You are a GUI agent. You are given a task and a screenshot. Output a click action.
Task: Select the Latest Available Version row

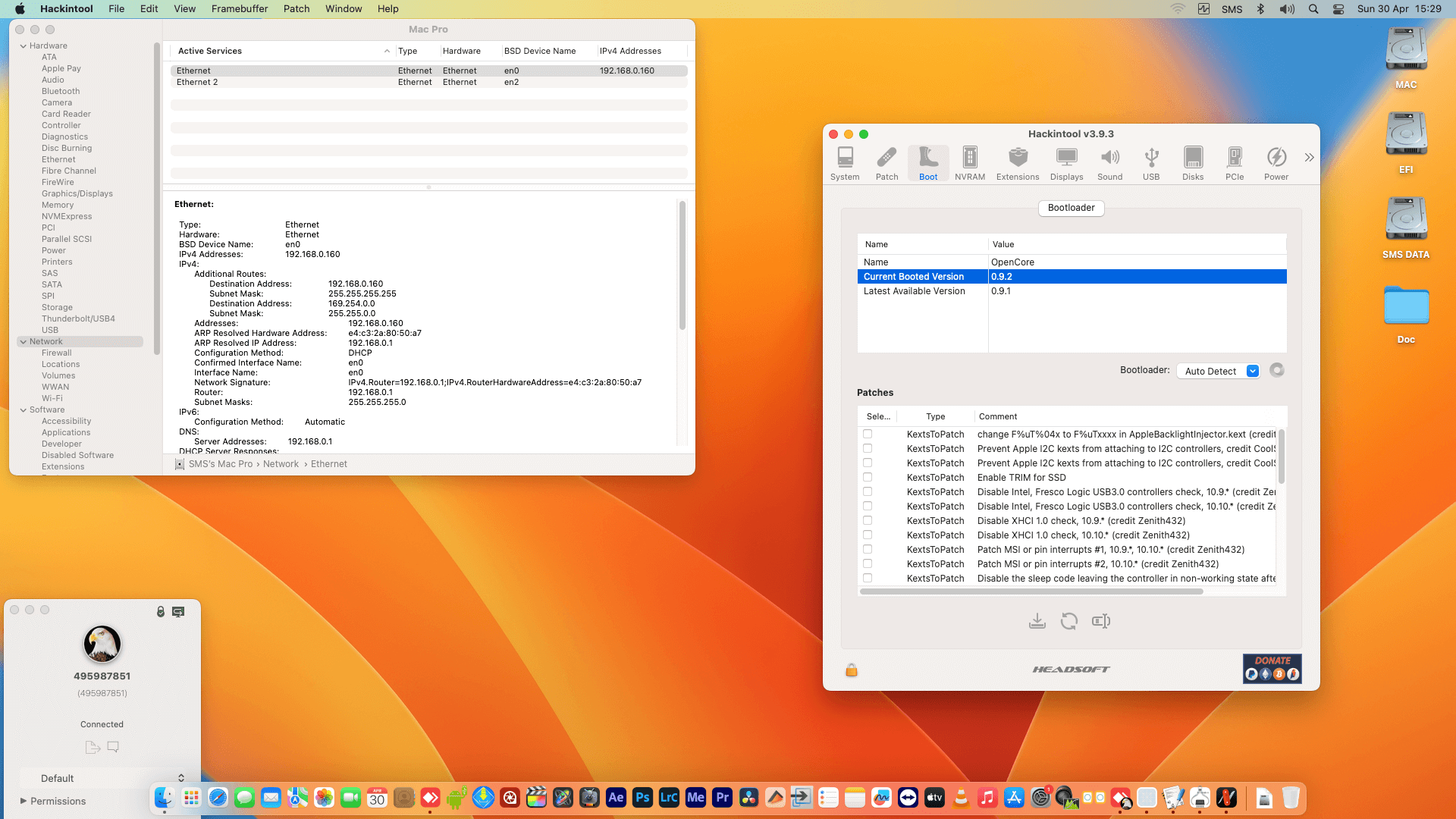1072,291
